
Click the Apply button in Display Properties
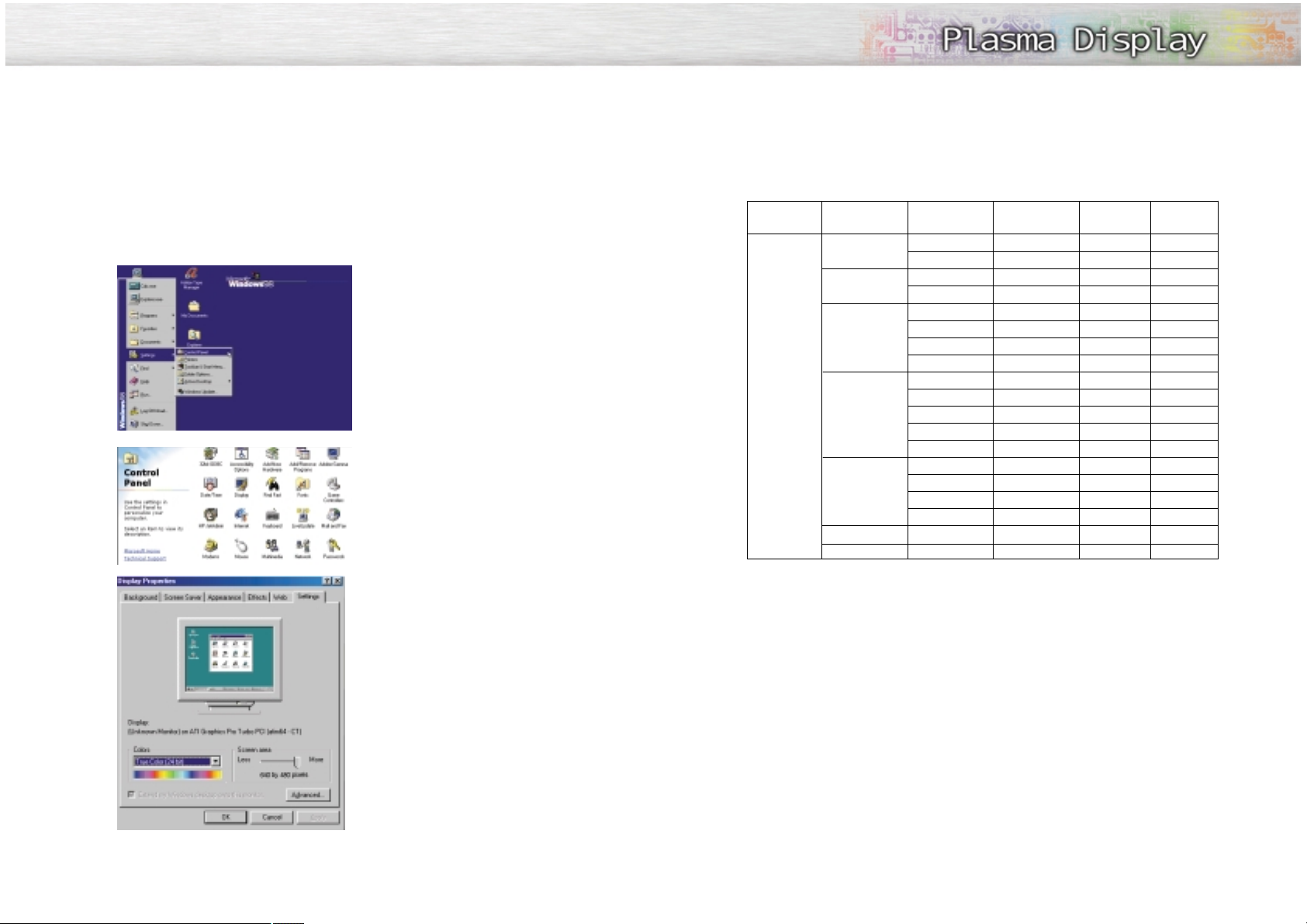pos(318,817)
